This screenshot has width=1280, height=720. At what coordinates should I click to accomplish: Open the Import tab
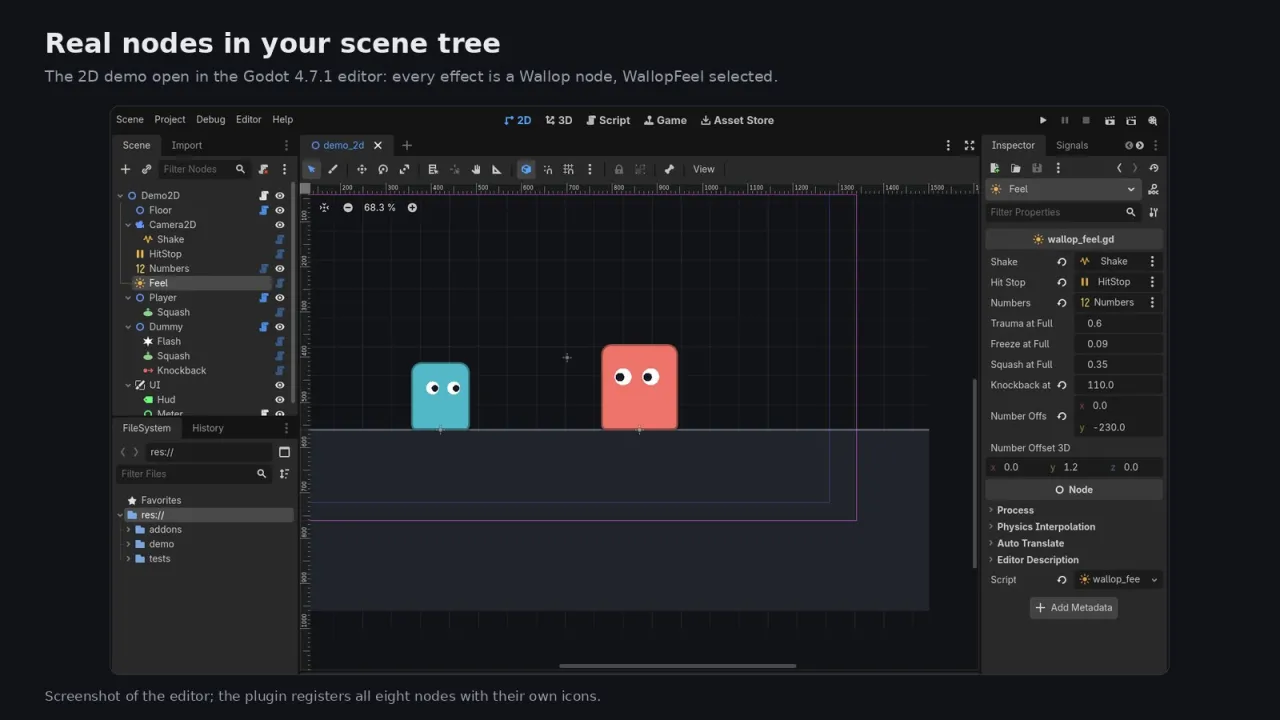click(x=187, y=146)
